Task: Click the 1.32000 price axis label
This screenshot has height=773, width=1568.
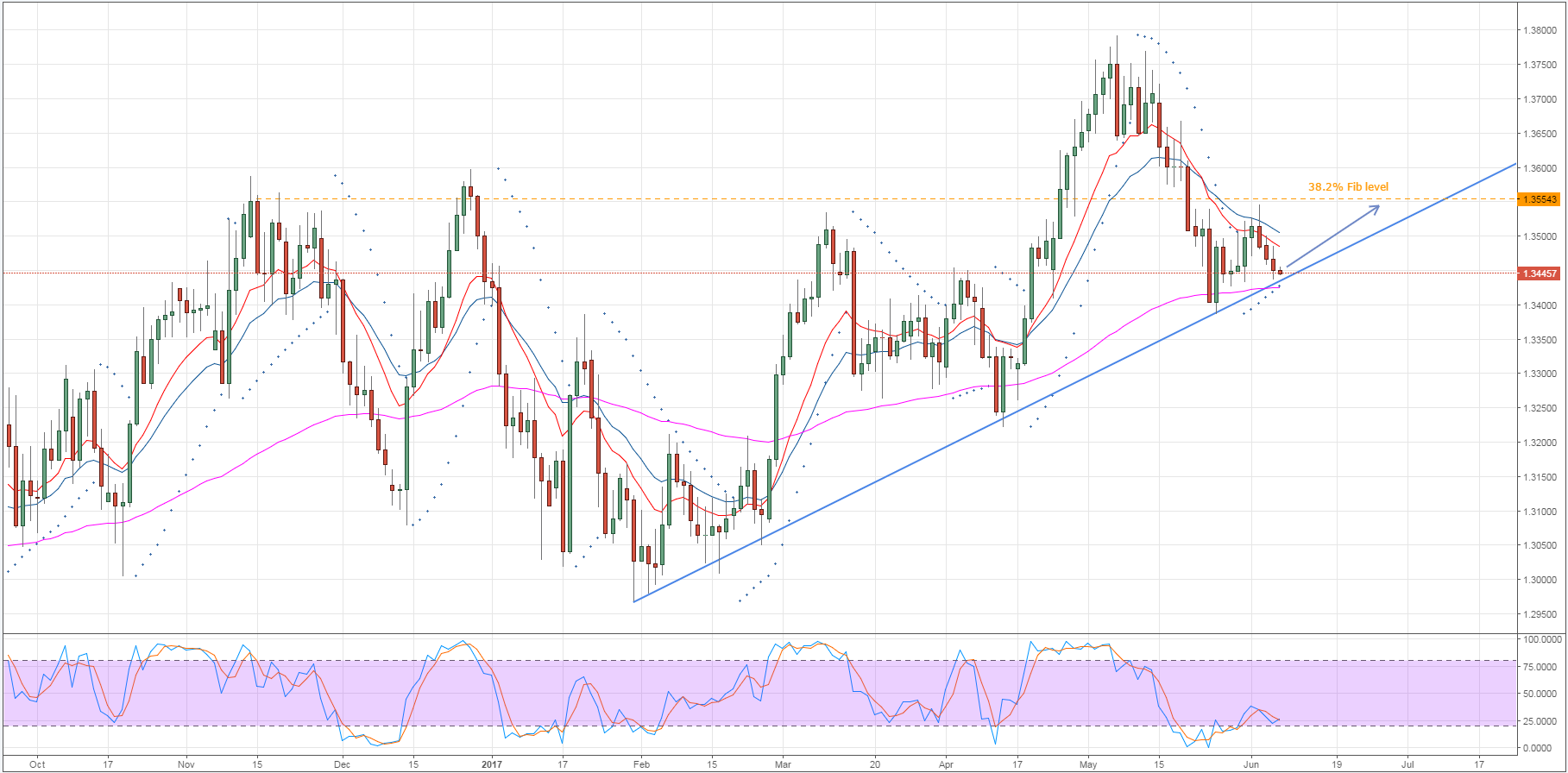Action: click(x=1540, y=443)
